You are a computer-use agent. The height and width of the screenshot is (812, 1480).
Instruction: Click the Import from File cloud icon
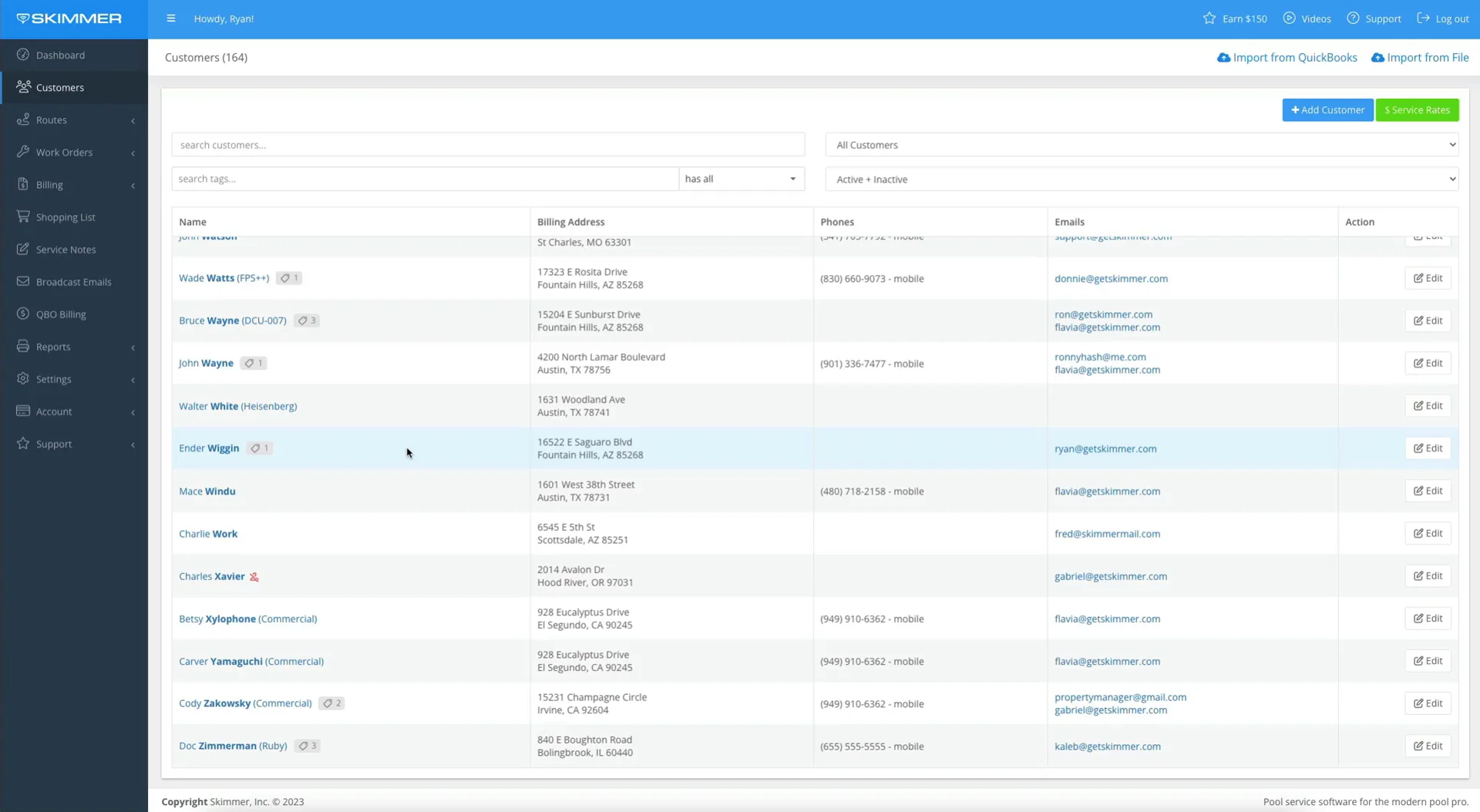coord(1377,58)
